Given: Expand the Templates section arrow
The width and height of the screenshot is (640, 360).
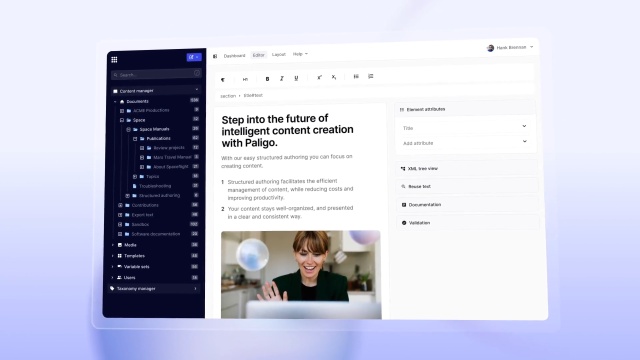Looking at the screenshot, I should [113, 256].
